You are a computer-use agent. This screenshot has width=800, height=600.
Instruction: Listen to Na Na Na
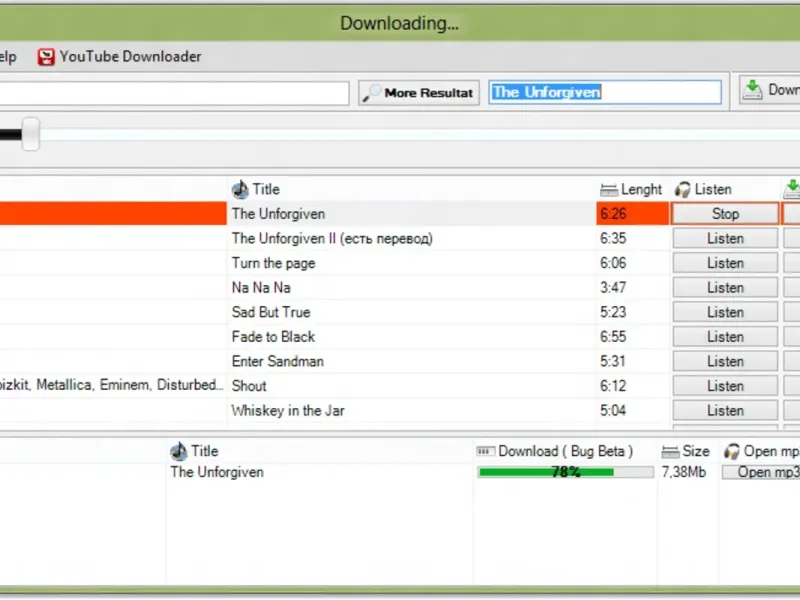(x=725, y=287)
